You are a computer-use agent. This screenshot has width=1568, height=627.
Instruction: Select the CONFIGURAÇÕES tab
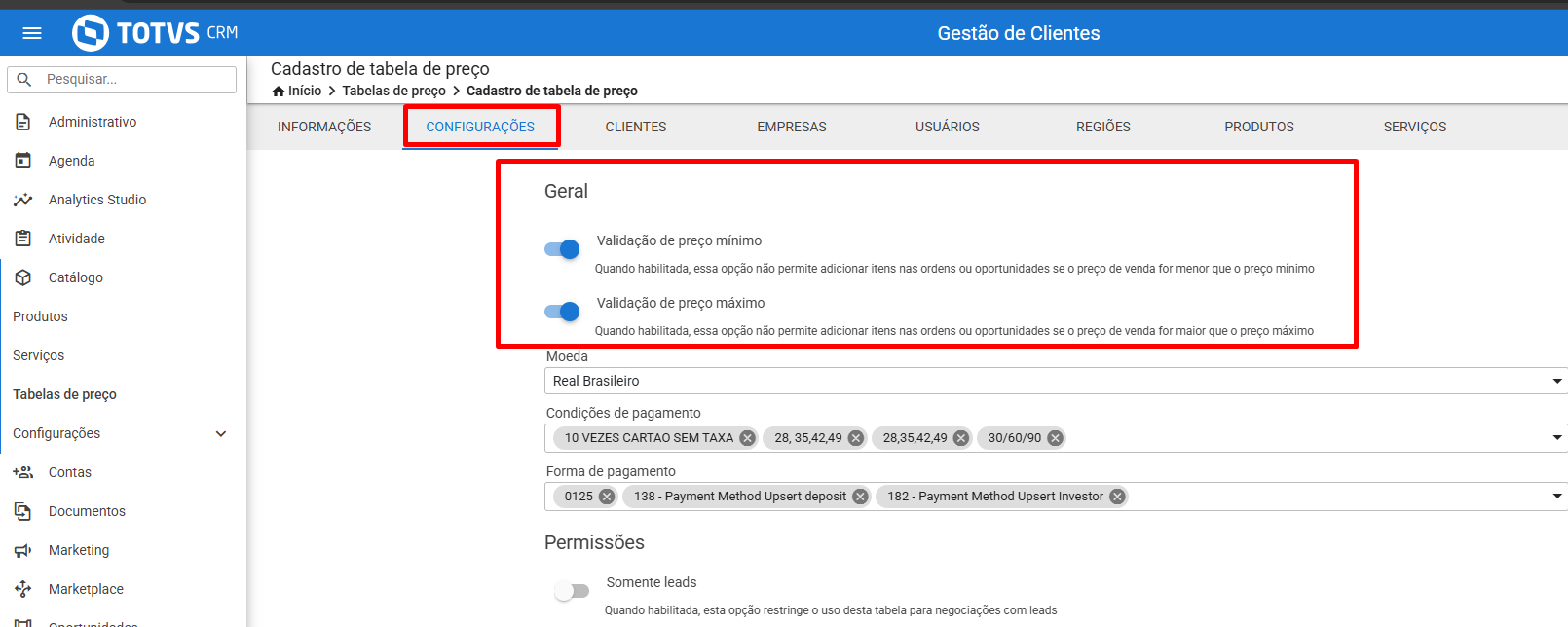tap(480, 127)
